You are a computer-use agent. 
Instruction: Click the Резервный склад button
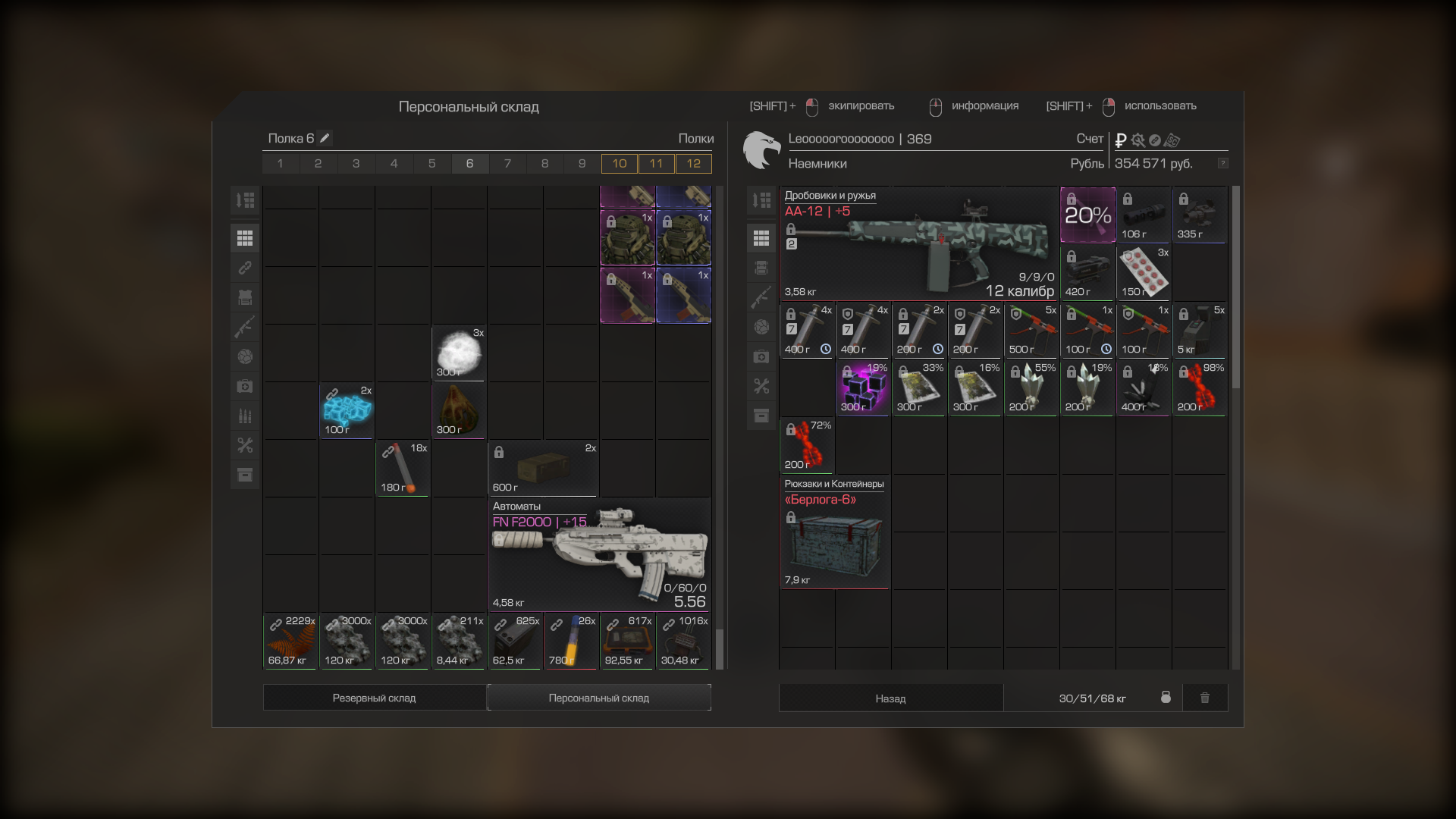click(x=375, y=698)
